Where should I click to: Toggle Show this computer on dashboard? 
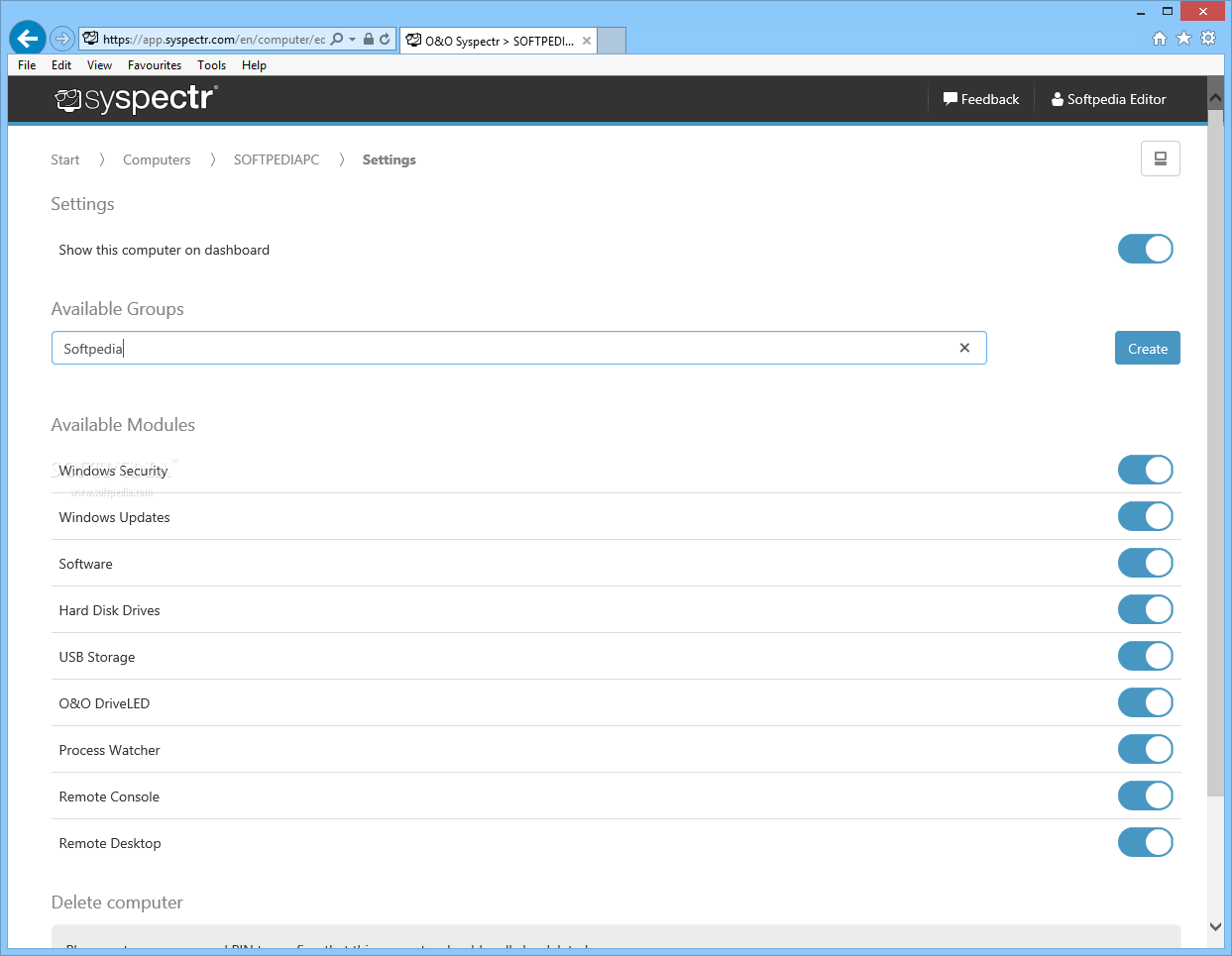[1146, 249]
